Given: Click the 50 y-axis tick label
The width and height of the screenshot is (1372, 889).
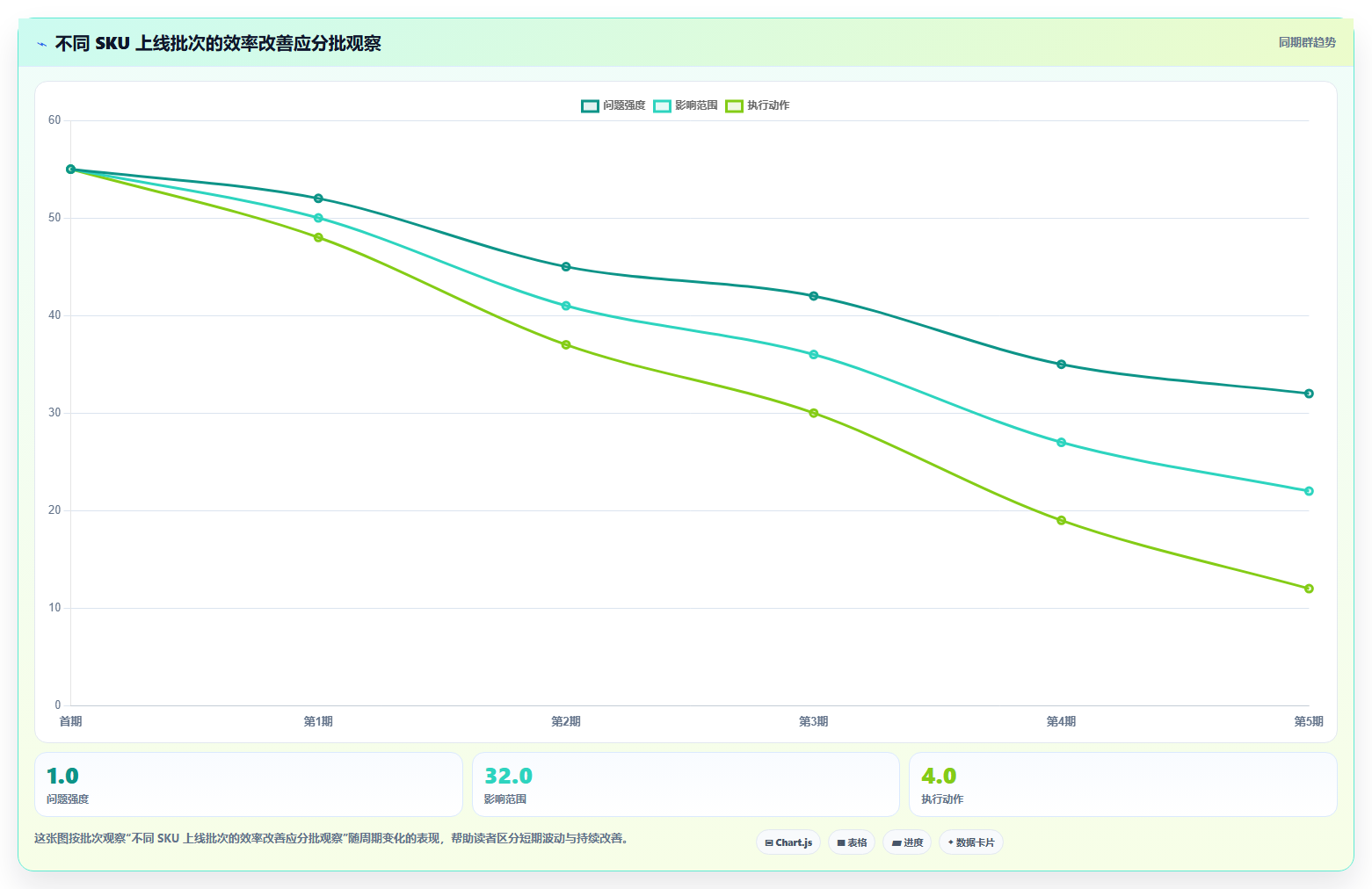Looking at the screenshot, I should click(54, 218).
